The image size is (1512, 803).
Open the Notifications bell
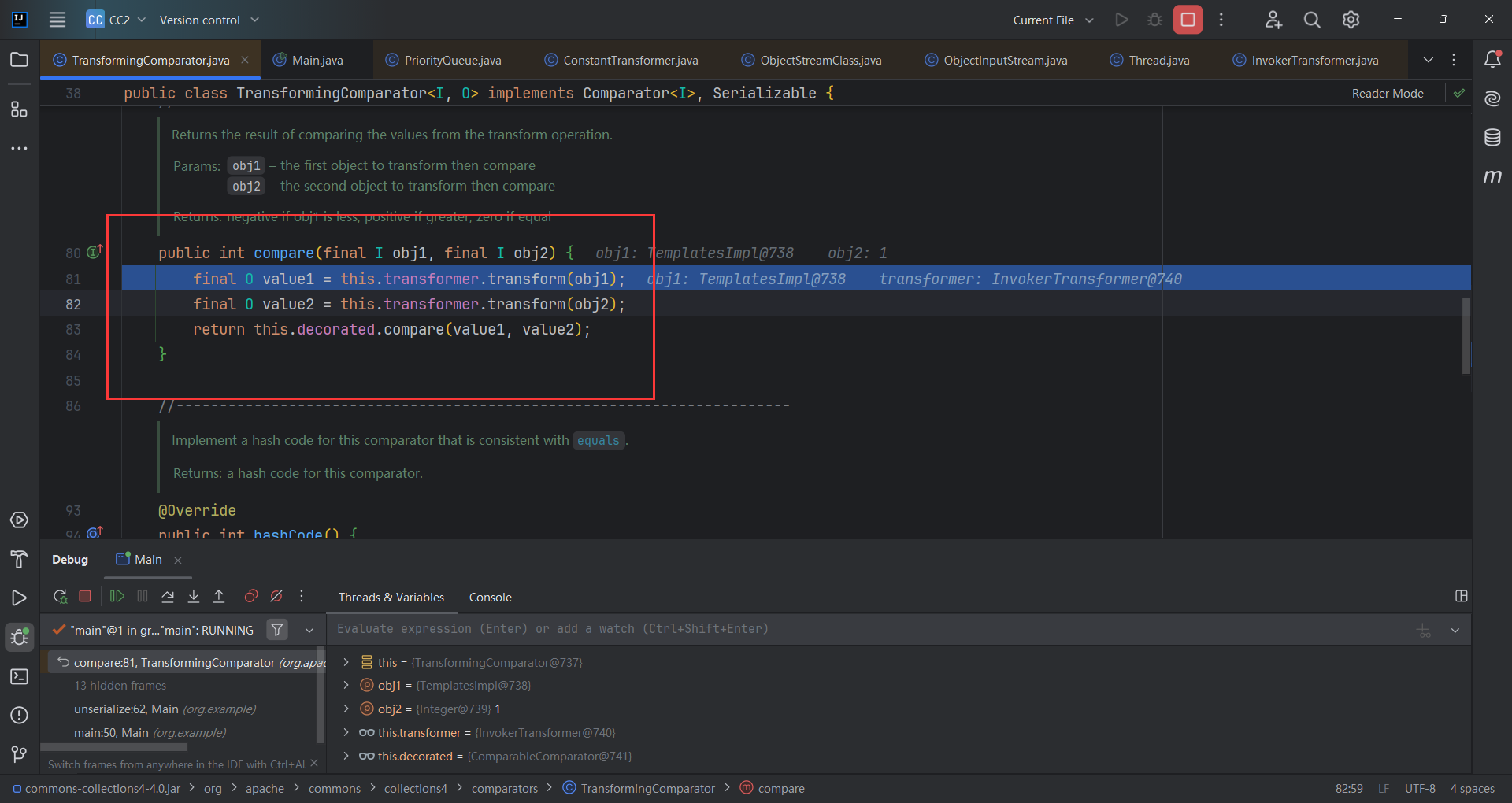pyautogui.click(x=1492, y=60)
